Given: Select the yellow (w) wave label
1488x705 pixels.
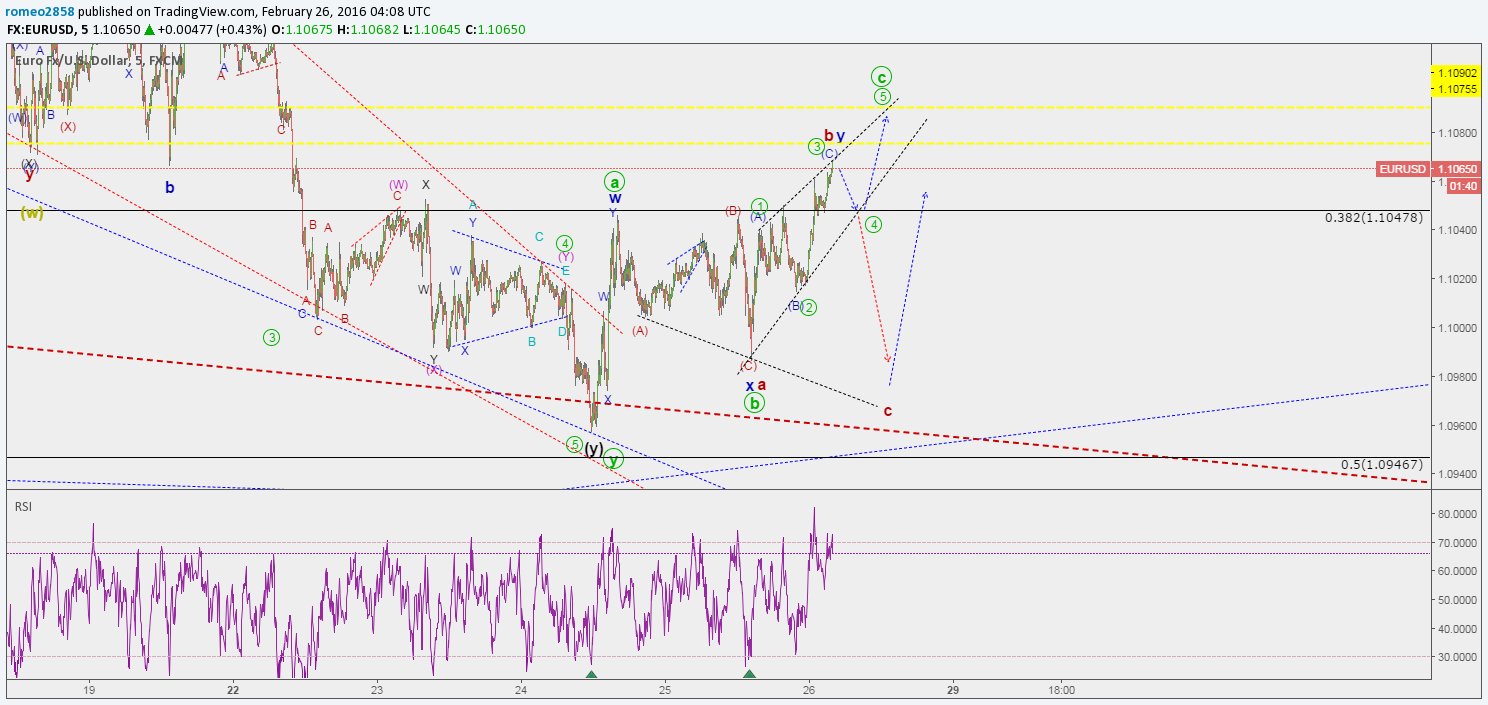Looking at the screenshot, I should (x=32, y=213).
